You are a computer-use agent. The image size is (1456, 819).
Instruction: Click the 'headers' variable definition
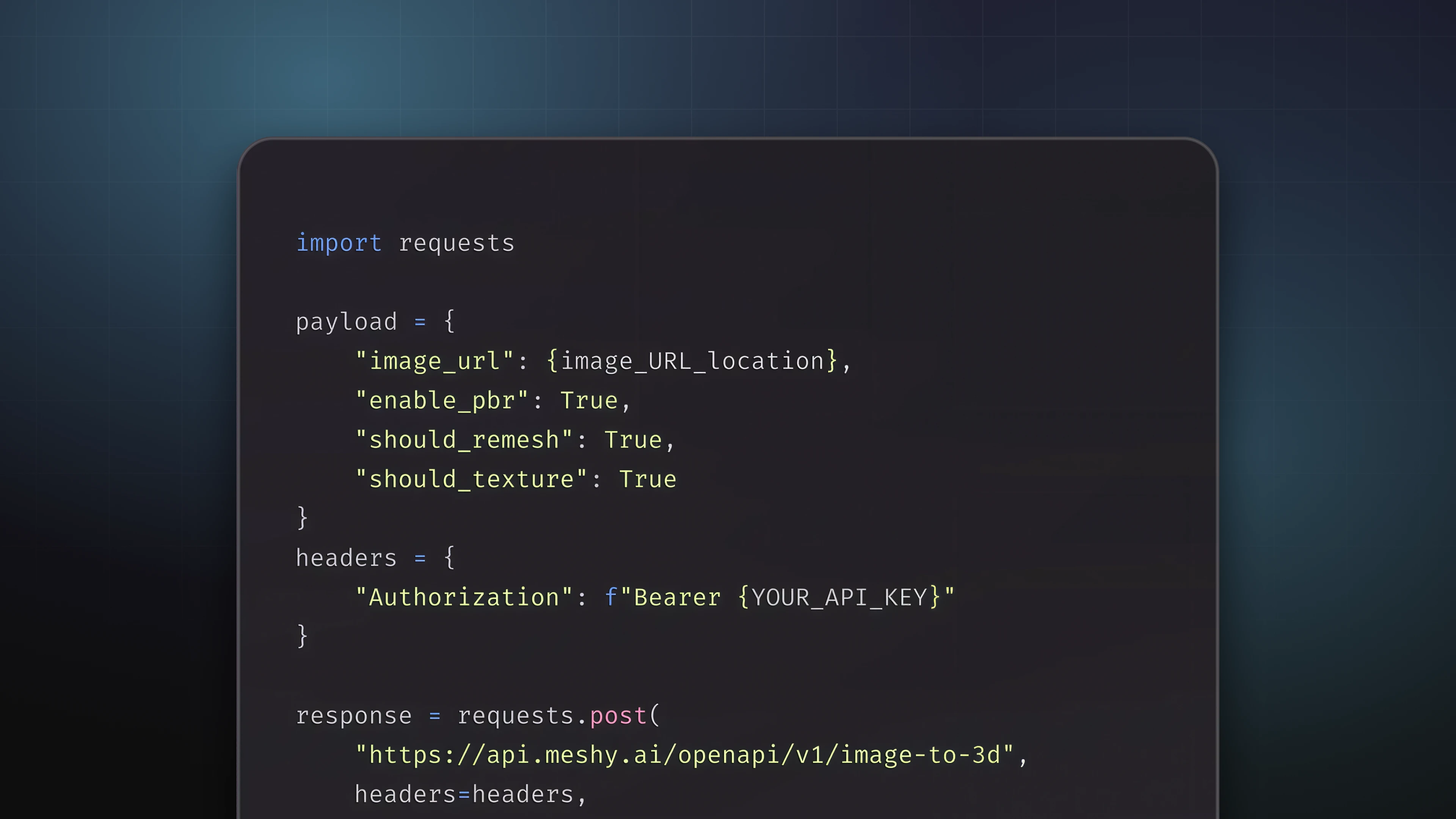347,558
